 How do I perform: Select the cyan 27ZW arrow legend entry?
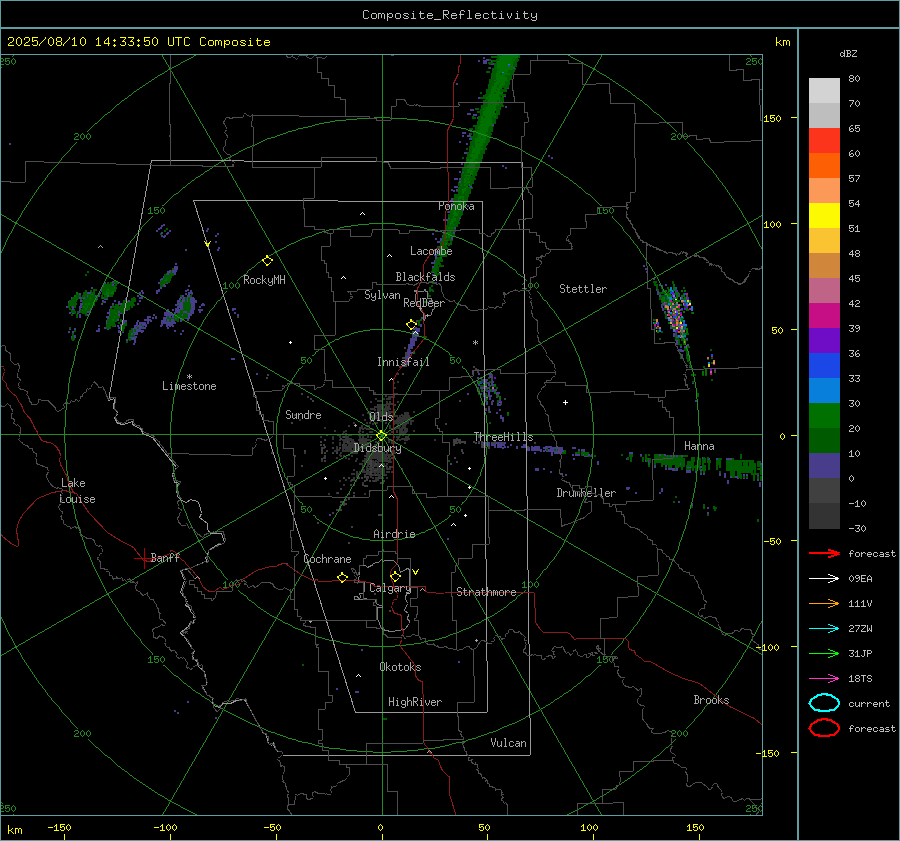pos(824,629)
